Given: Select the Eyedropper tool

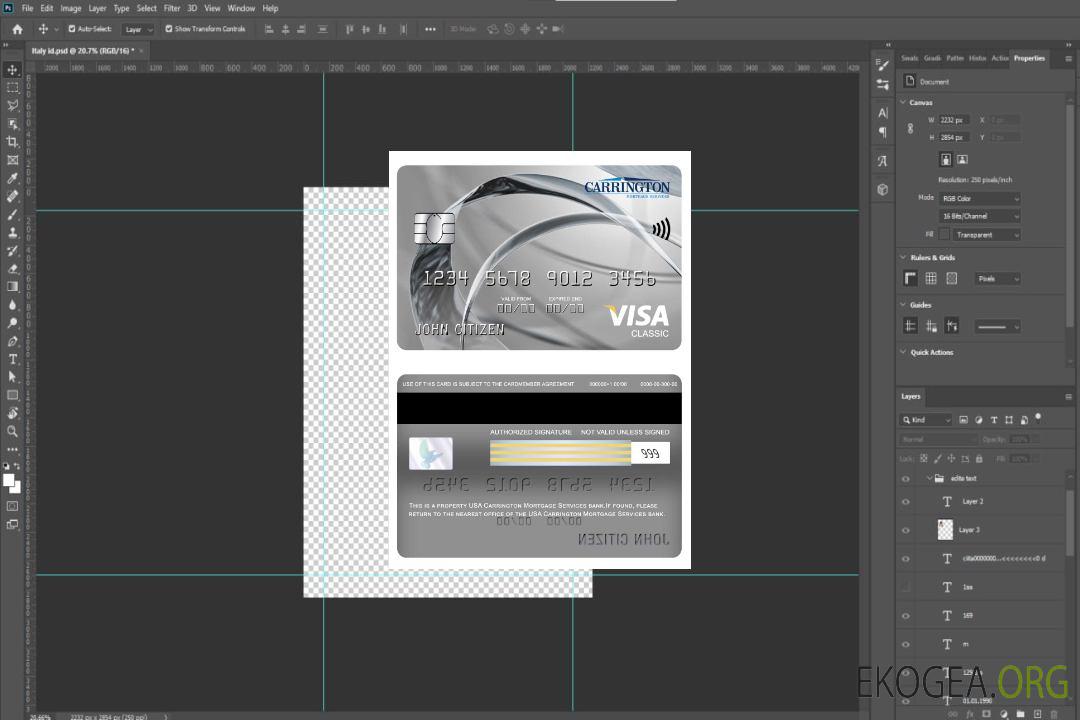Looking at the screenshot, I should point(12,178).
